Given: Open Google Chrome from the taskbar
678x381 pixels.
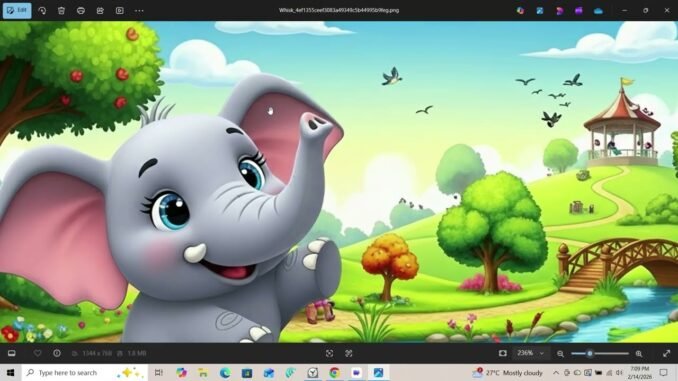Looking at the screenshot, I should point(334,372).
